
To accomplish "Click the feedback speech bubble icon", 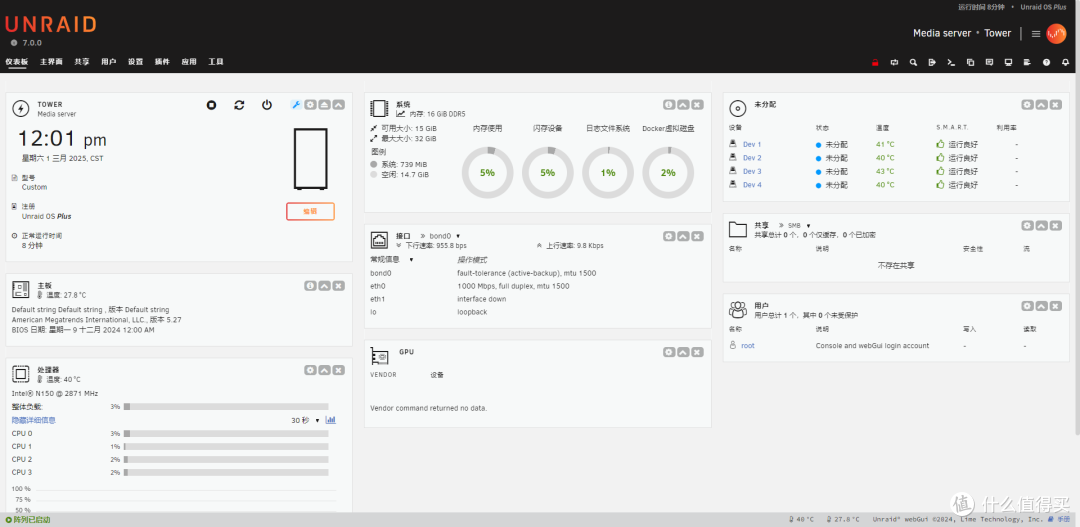I will click(x=989, y=63).
